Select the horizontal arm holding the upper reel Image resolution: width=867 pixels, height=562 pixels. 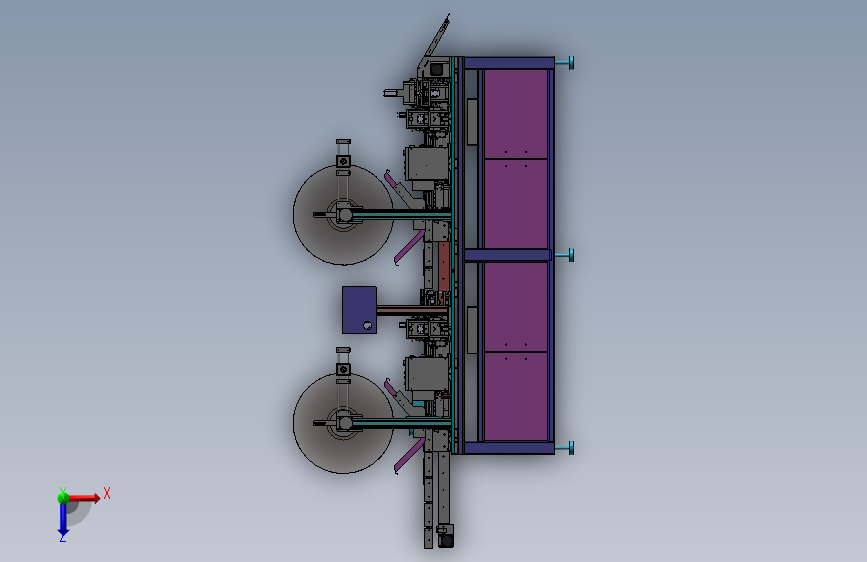pyautogui.click(x=401, y=215)
